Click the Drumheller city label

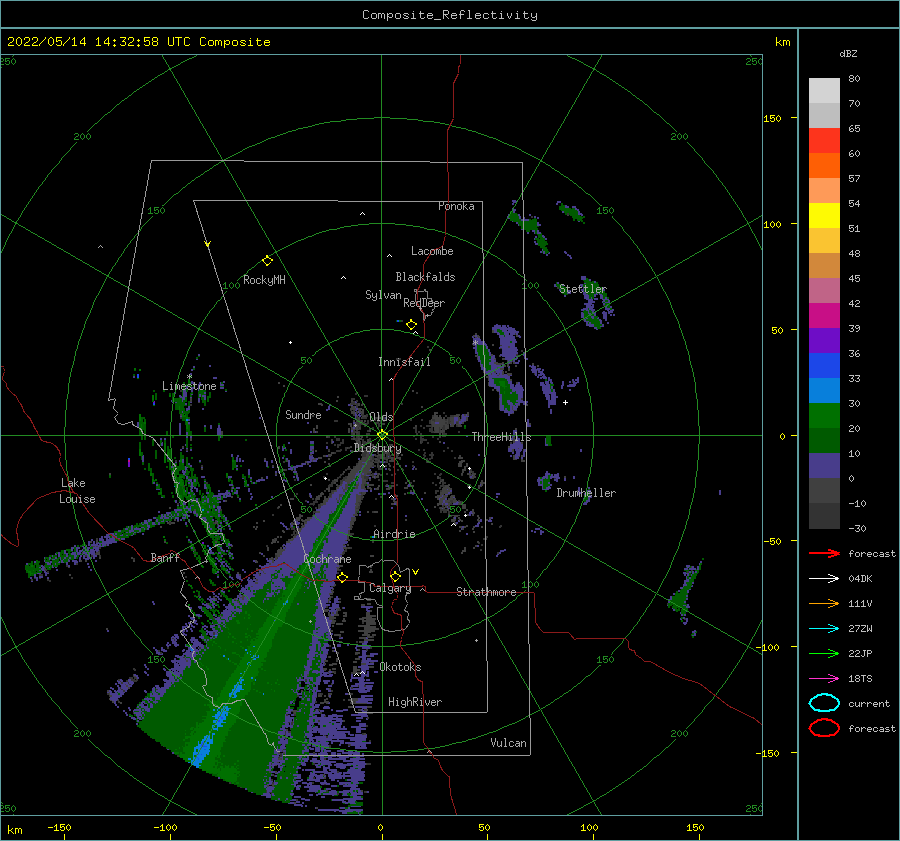(586, 493)
